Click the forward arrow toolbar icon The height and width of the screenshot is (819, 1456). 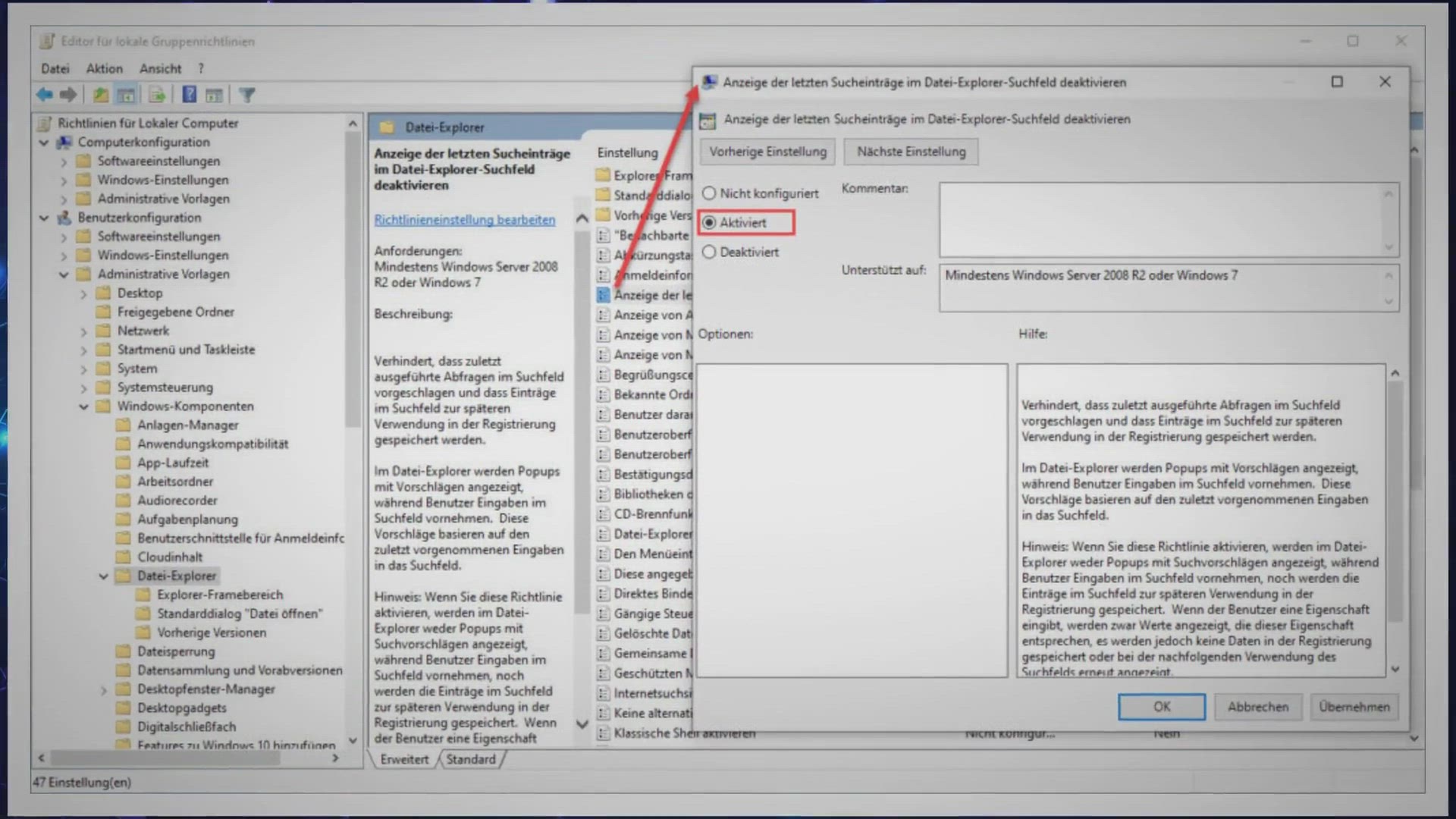click(x=68, y=95)
